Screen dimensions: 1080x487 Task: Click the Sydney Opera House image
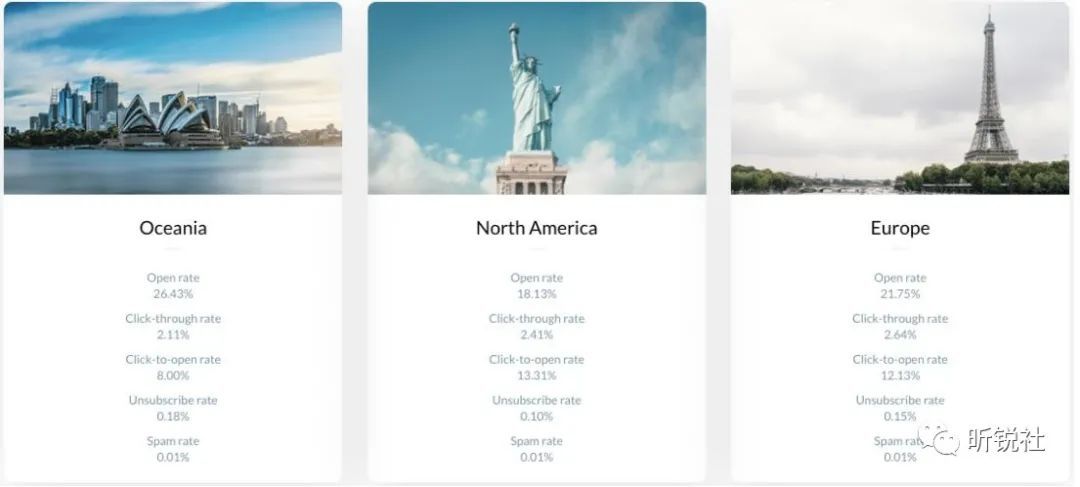pyautogui.click(x=173, y=98)
